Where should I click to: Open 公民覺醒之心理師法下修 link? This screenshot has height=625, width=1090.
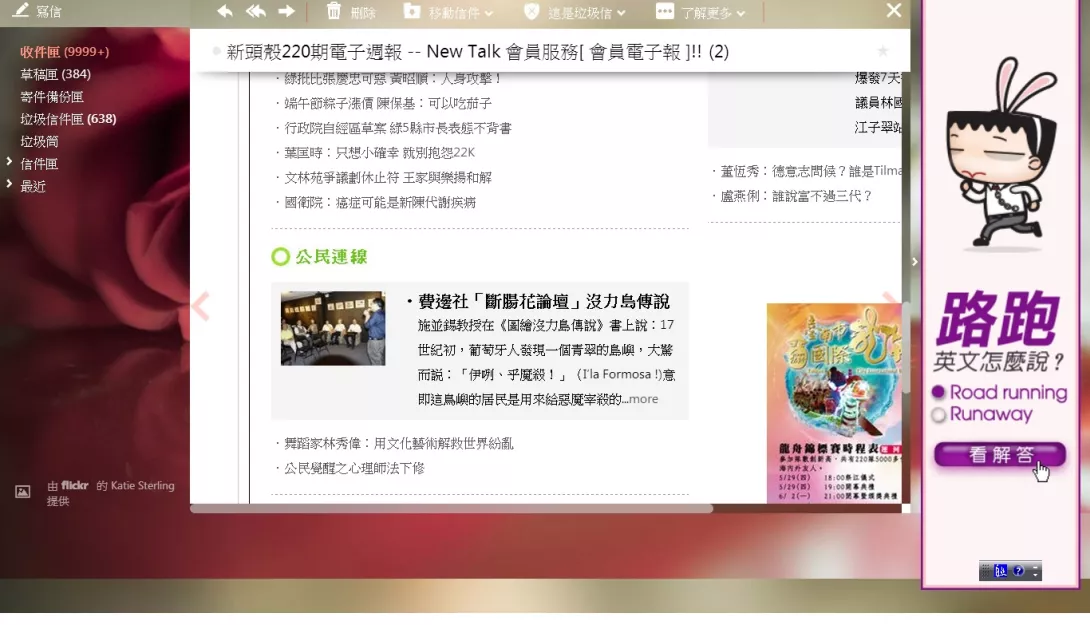[x=355, y=469]
